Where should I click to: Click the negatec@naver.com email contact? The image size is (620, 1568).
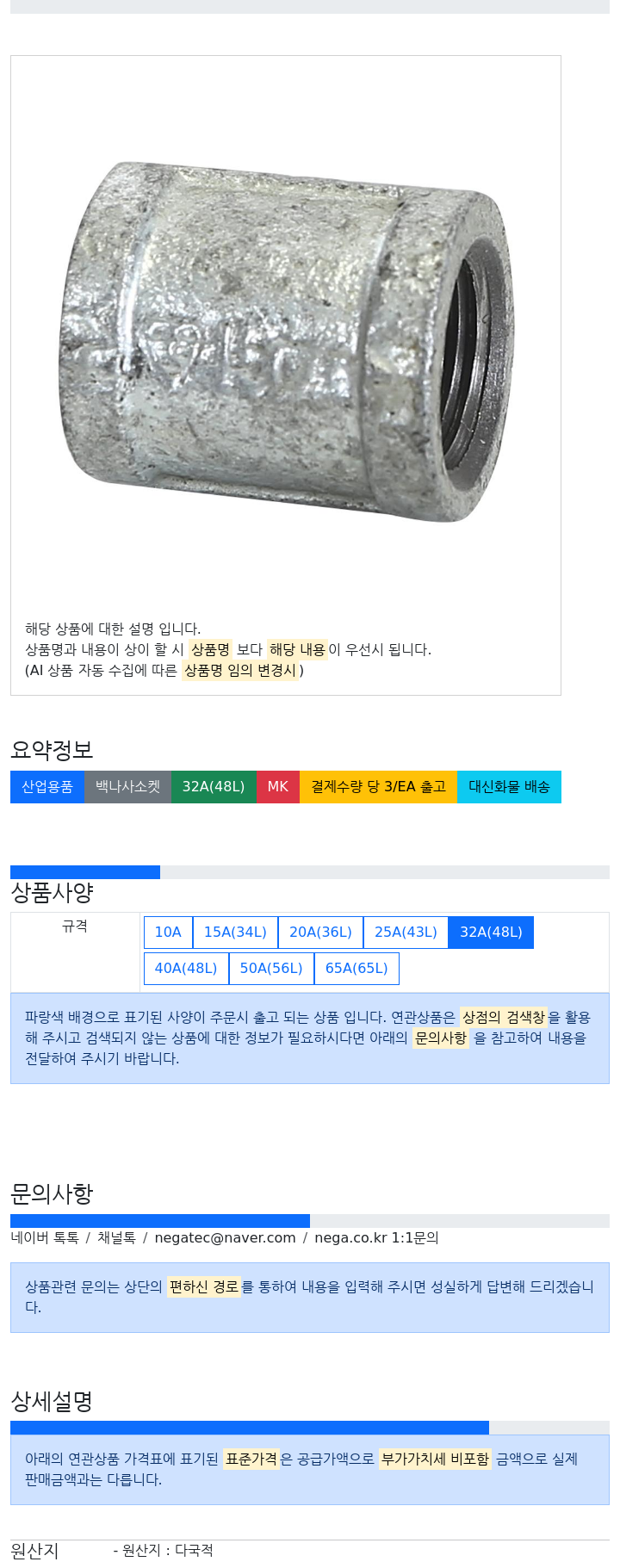point(225,1237)
